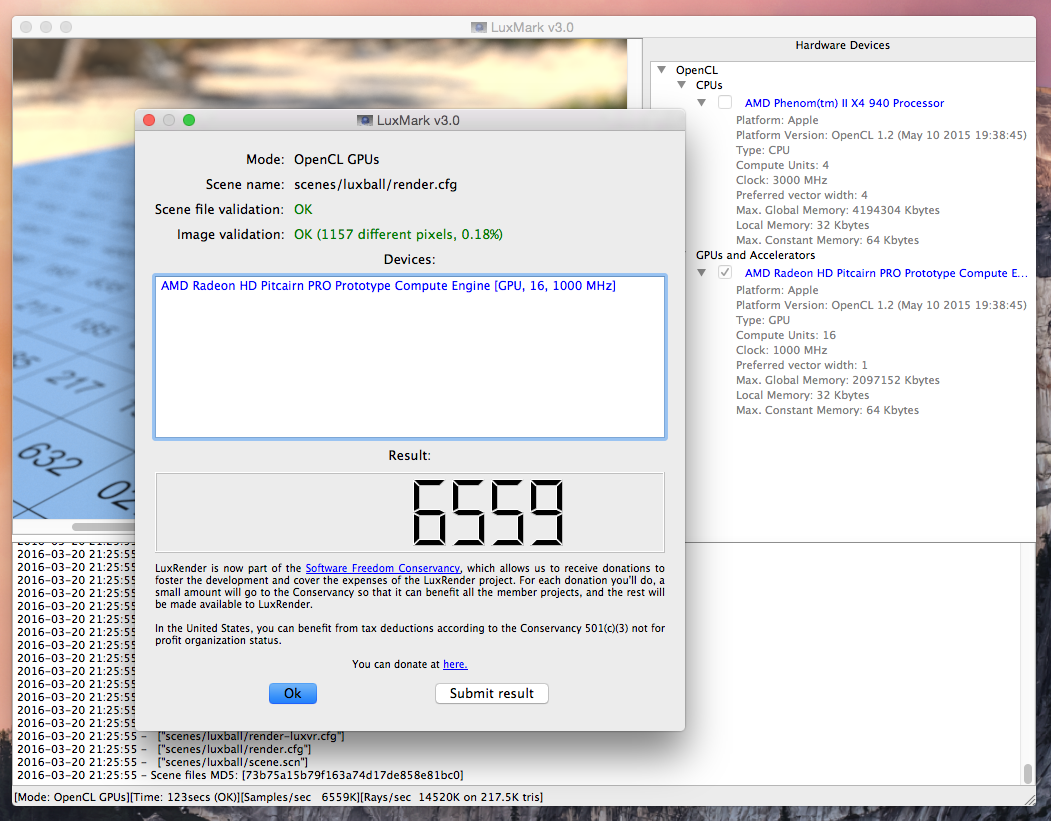Viewport: 1051px width, 821px height.
Task: Uncheck the AMD Radeon HD Pitcairn GPU checkbox
Action: click(x=725, y=273)
